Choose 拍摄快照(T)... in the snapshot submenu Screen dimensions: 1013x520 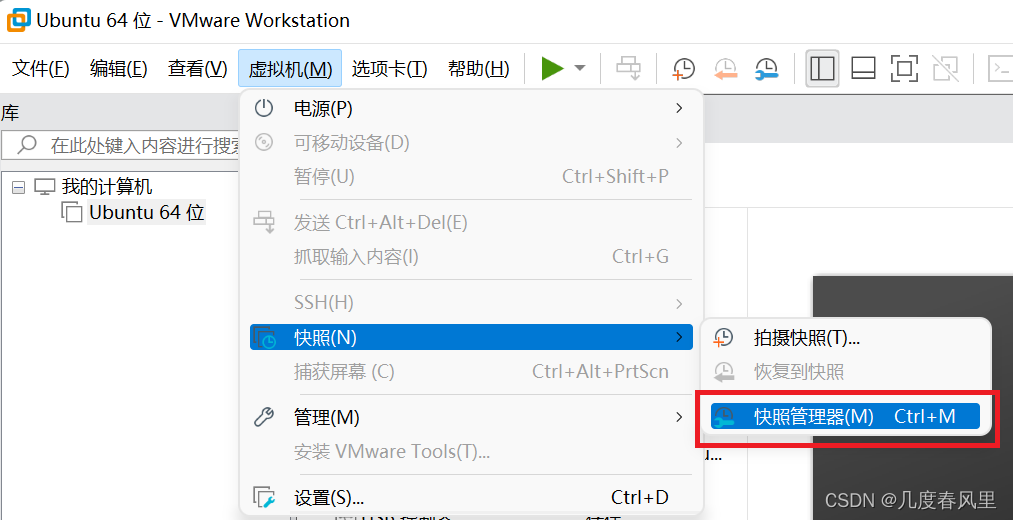tap(845, 337)
